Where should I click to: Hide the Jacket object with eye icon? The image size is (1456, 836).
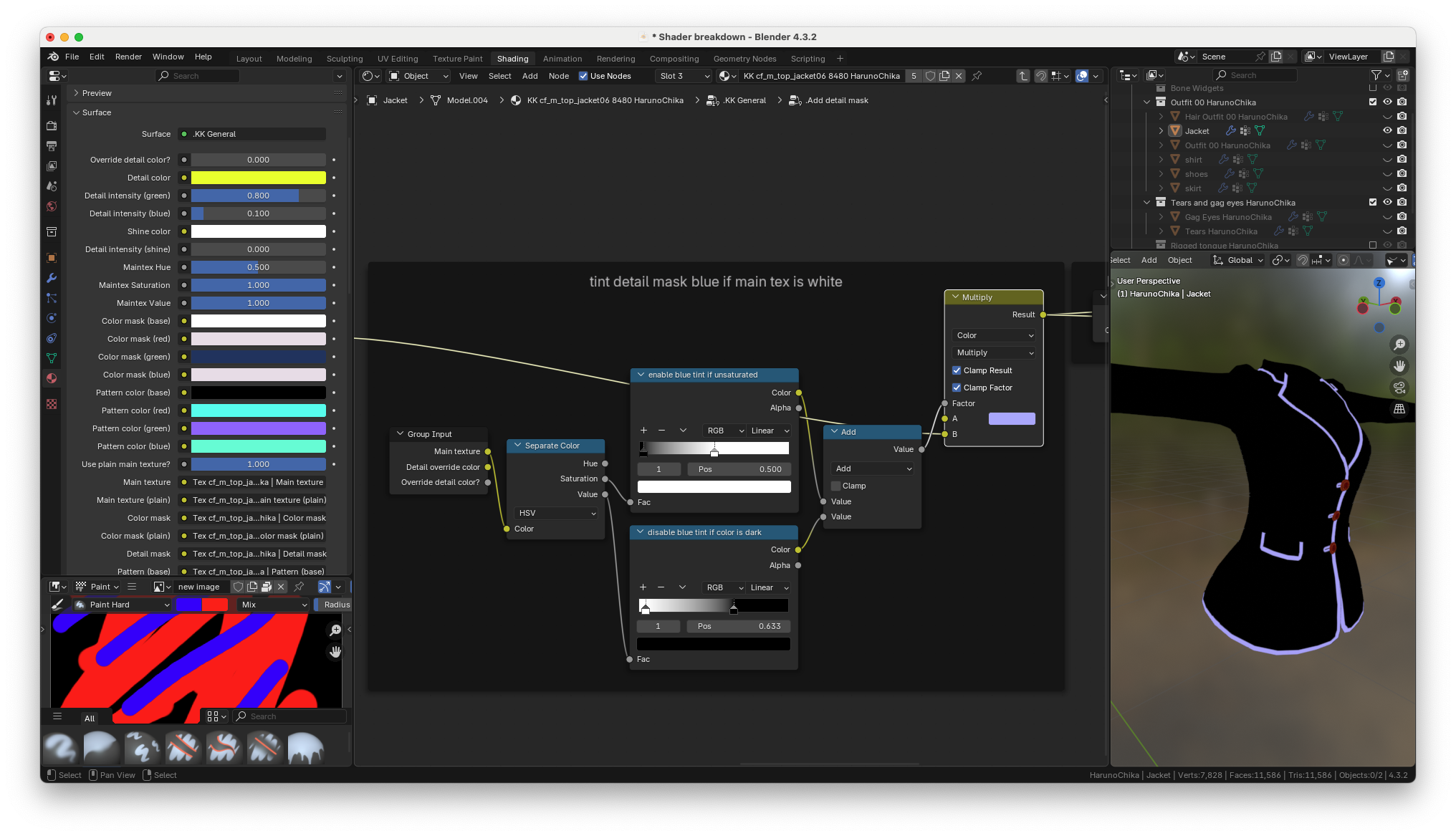coord(1387,130)
